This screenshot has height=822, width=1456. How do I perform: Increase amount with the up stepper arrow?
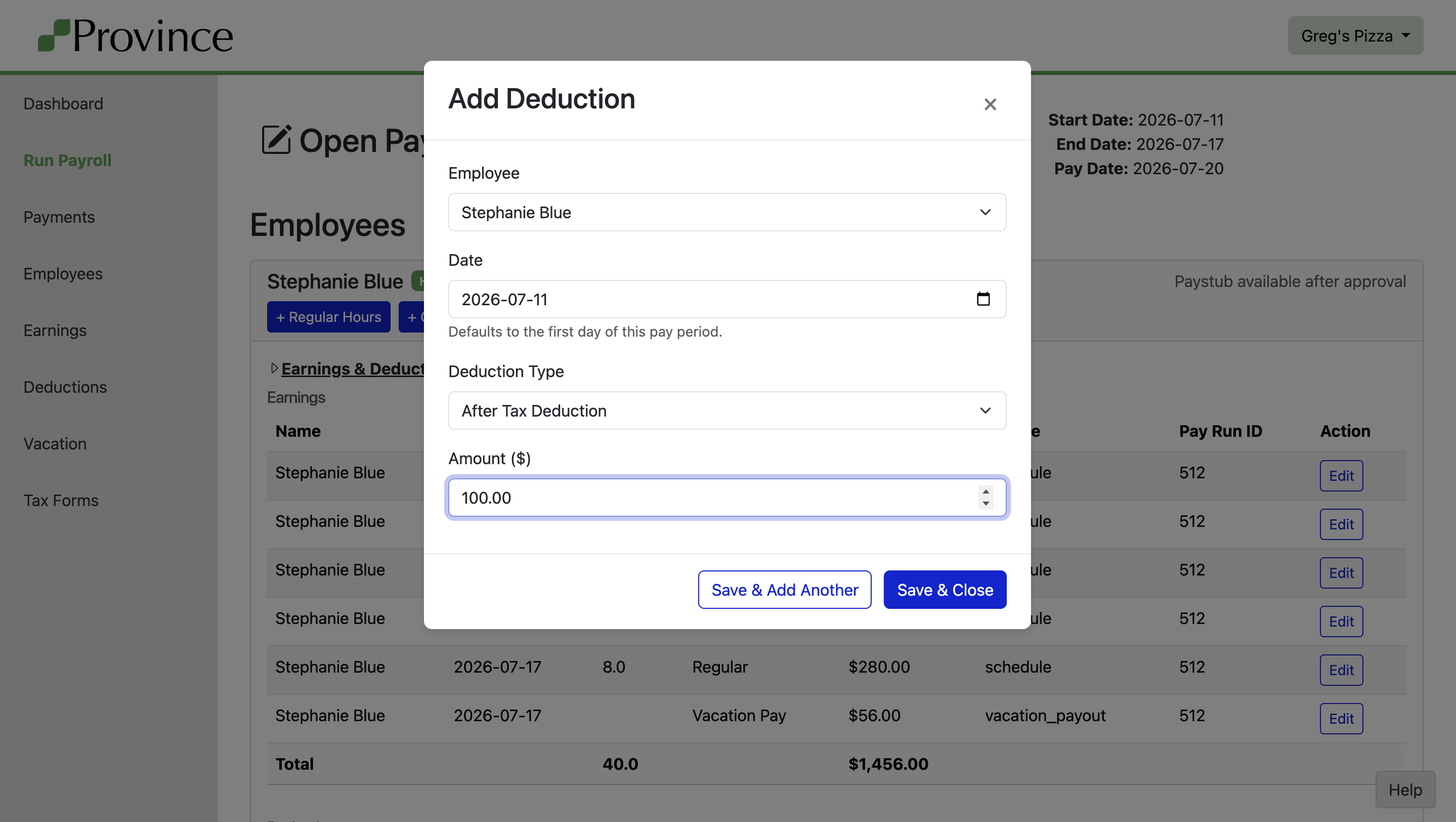click(985, 492)
